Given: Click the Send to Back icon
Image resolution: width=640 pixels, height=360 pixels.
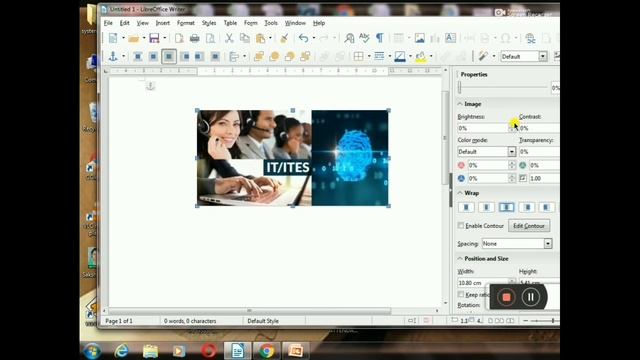Looking at the screenshot, I should (x=305, y=56).
